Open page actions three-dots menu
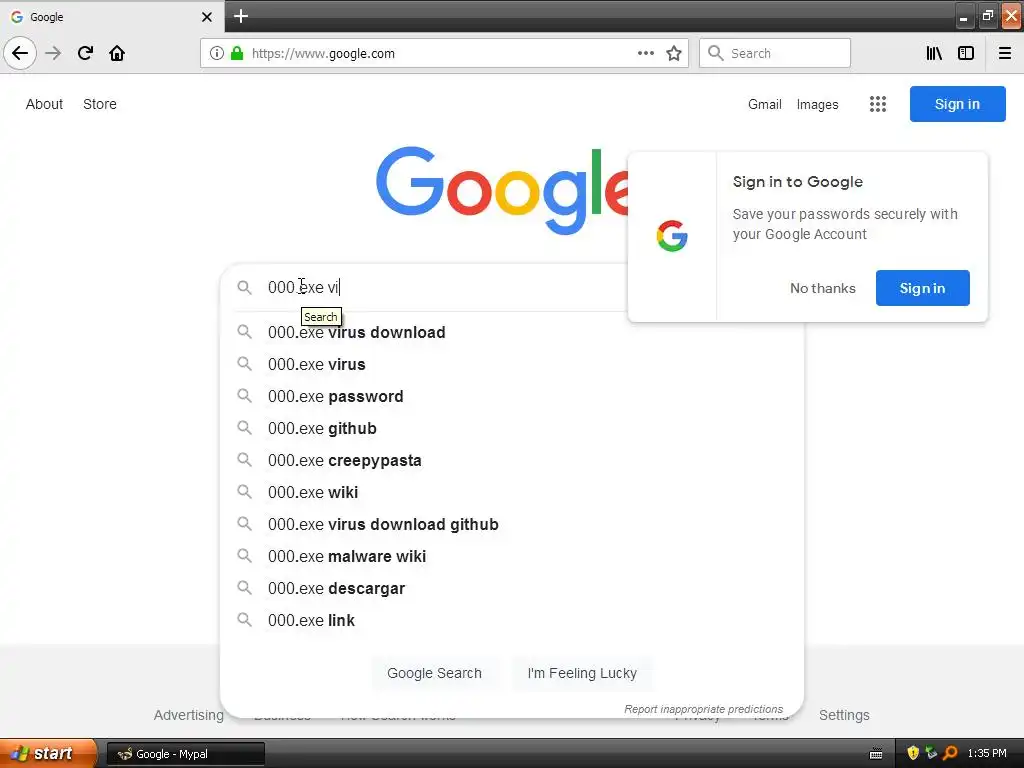Image resolution: width=1024 pixels, height=768 pixels. [646, 53]
